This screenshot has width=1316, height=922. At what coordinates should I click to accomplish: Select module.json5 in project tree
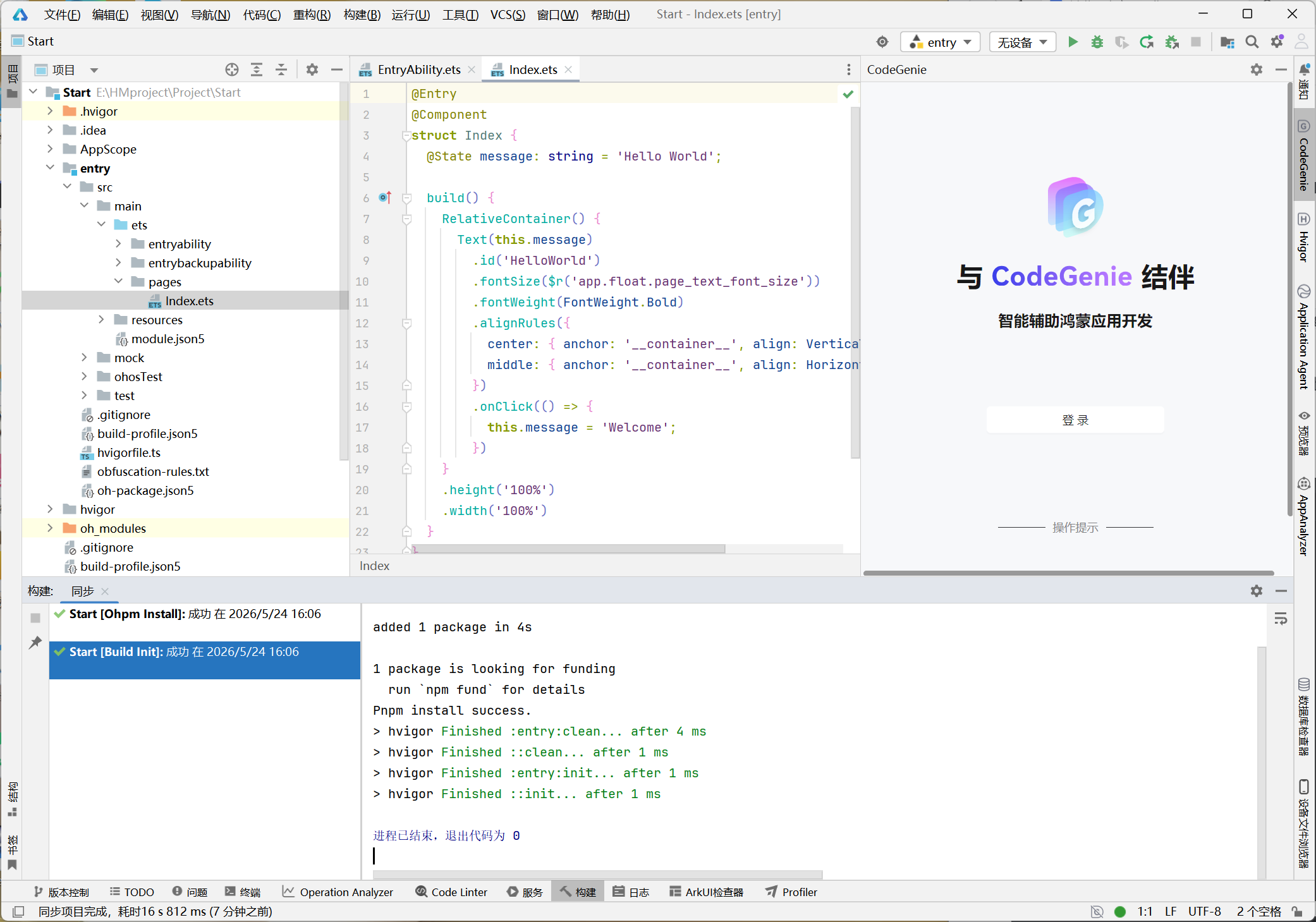point(168,339)
